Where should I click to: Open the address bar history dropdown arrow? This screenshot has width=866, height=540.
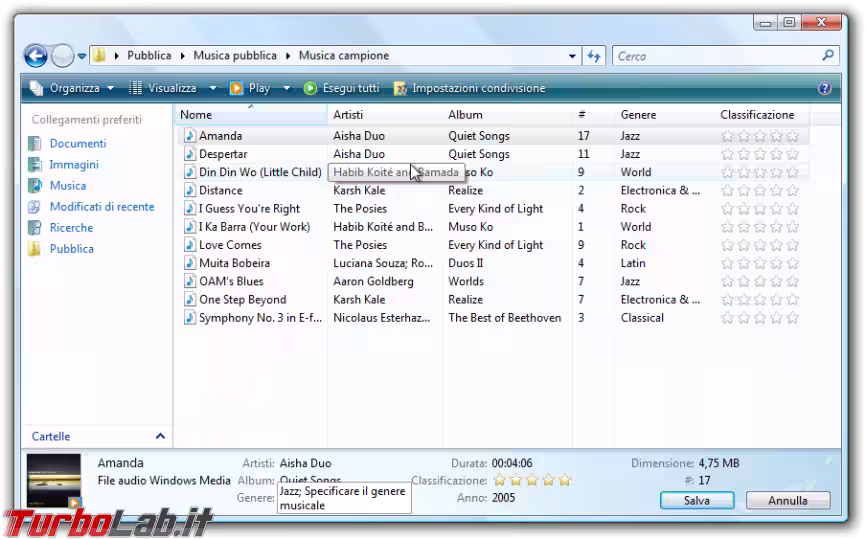(x=573, y=56)
